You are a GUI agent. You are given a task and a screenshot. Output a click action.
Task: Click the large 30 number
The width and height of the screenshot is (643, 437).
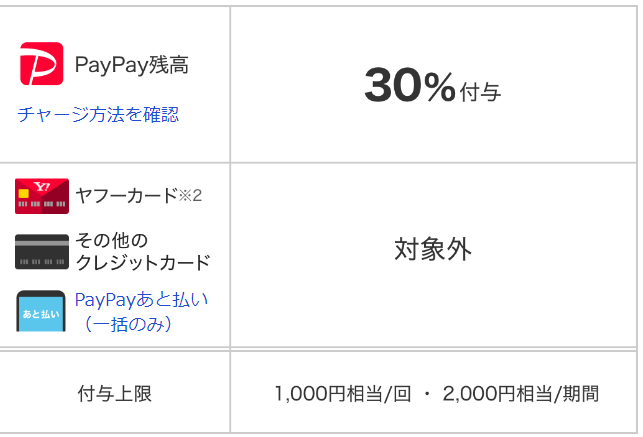tap(393, 85)
